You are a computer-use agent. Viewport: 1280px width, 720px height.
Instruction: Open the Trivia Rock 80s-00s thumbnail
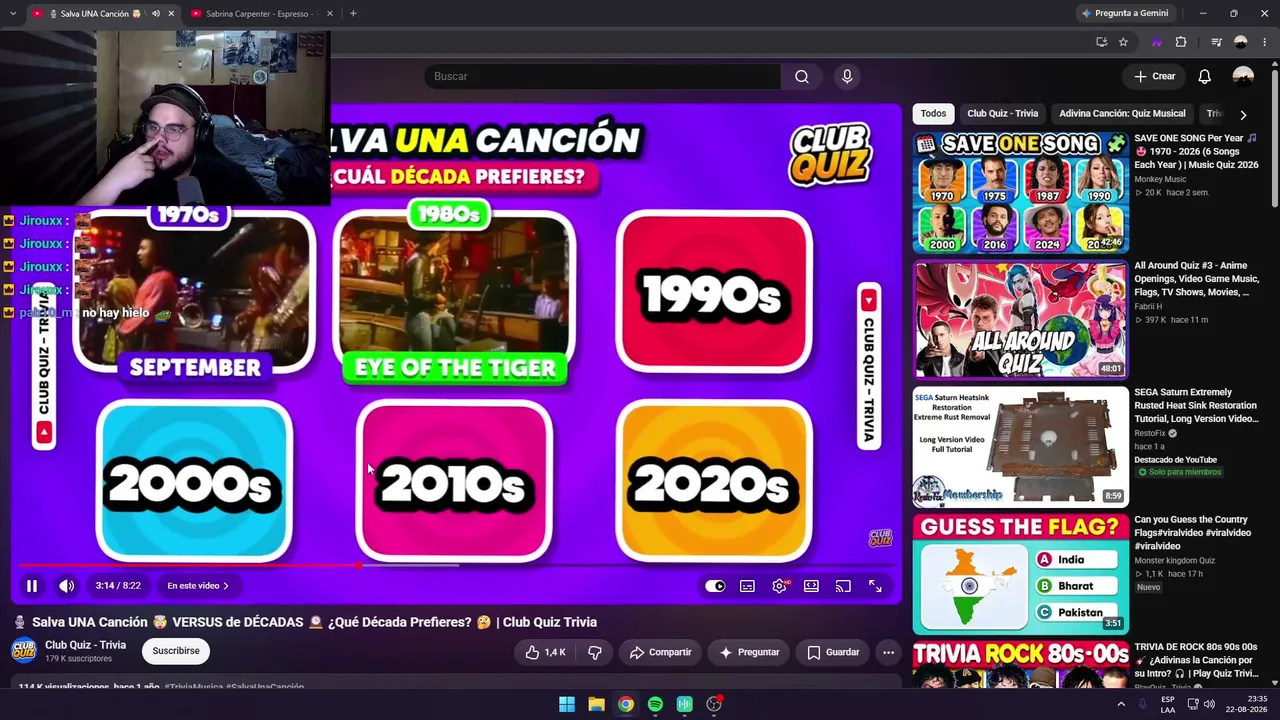click(x=1020, y=665)
